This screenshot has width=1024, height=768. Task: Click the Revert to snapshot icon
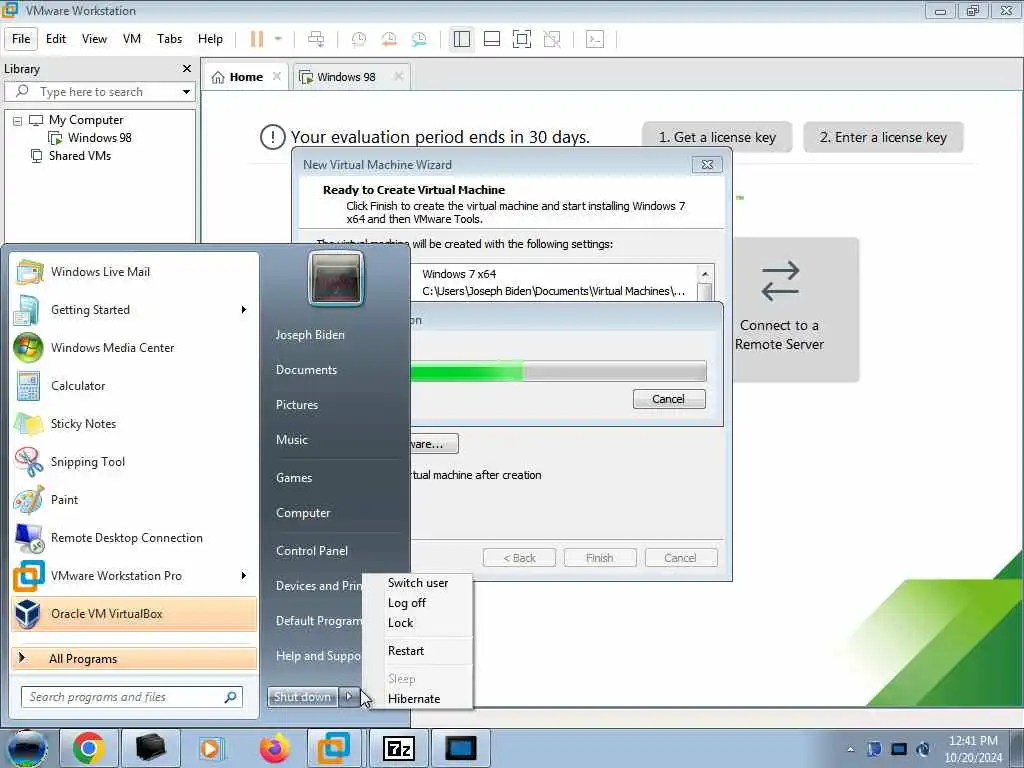pos(389,39)
